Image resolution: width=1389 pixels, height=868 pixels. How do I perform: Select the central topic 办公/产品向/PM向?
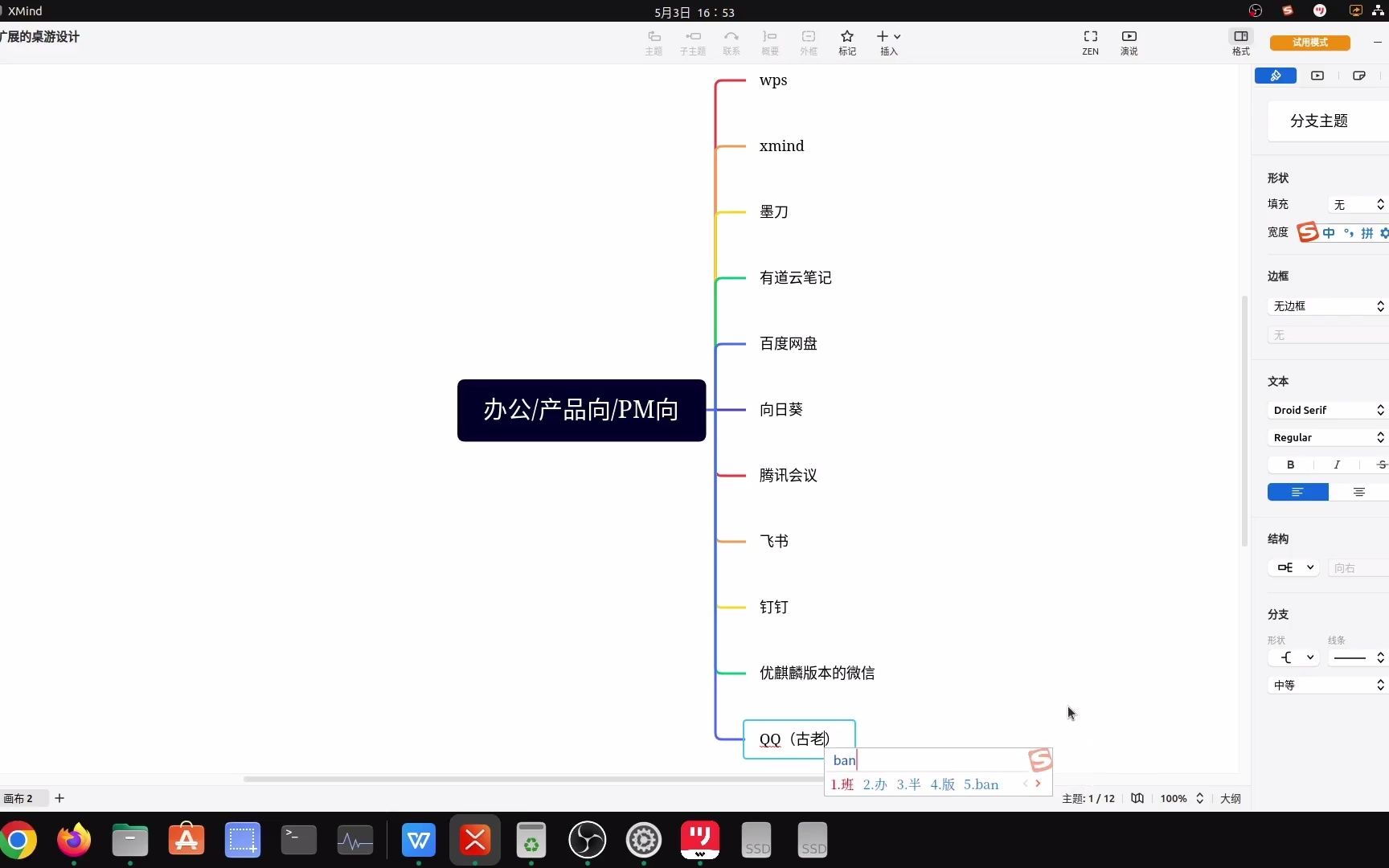click(581, 410)
